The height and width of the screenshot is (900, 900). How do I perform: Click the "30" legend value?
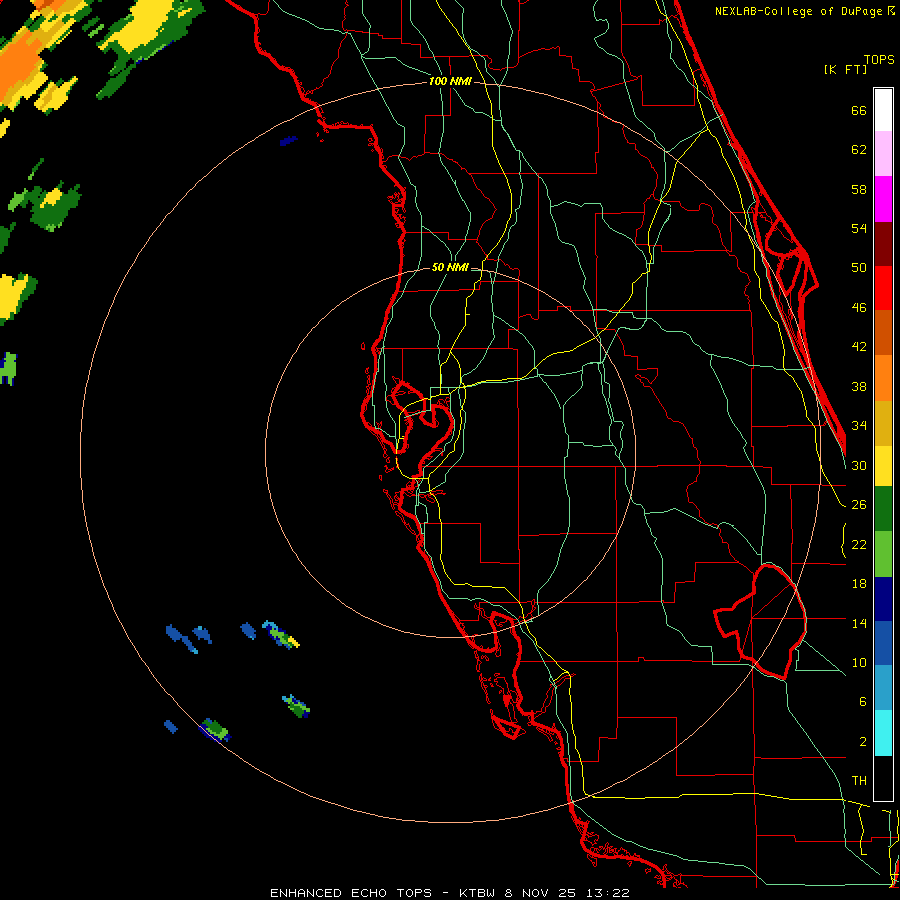[859, 465]
